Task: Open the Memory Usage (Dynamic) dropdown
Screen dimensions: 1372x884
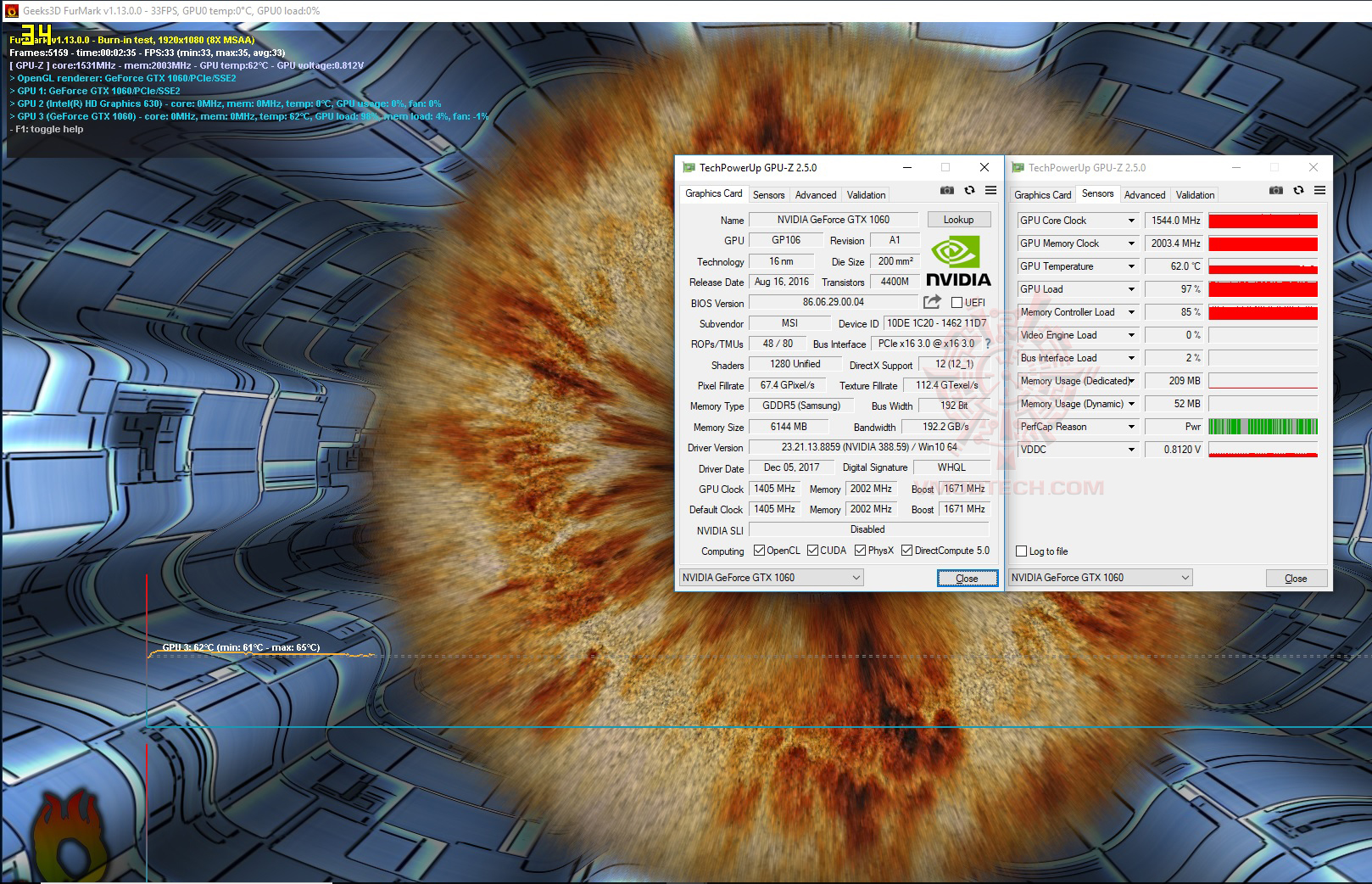Action: point(1130,404)
